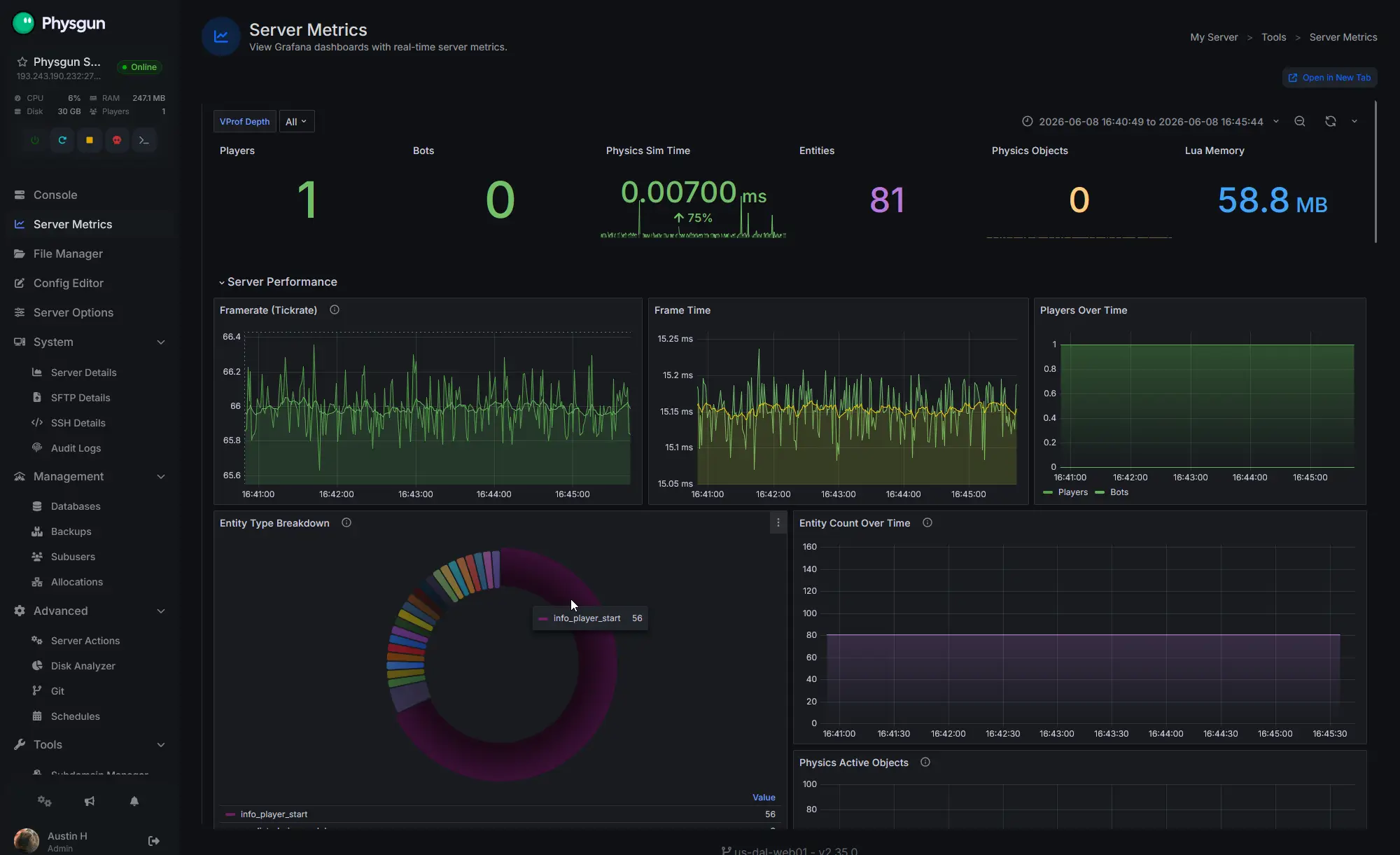
Task: Click the Server Metrics header chart icon
Action: [221, 36]
